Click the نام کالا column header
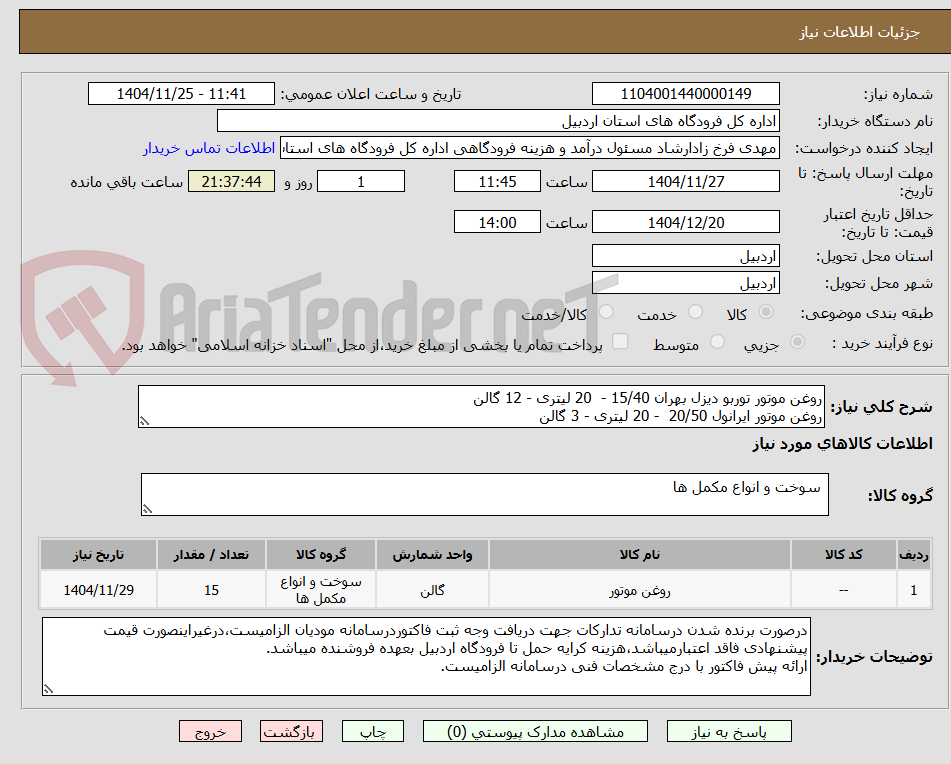 639,554
